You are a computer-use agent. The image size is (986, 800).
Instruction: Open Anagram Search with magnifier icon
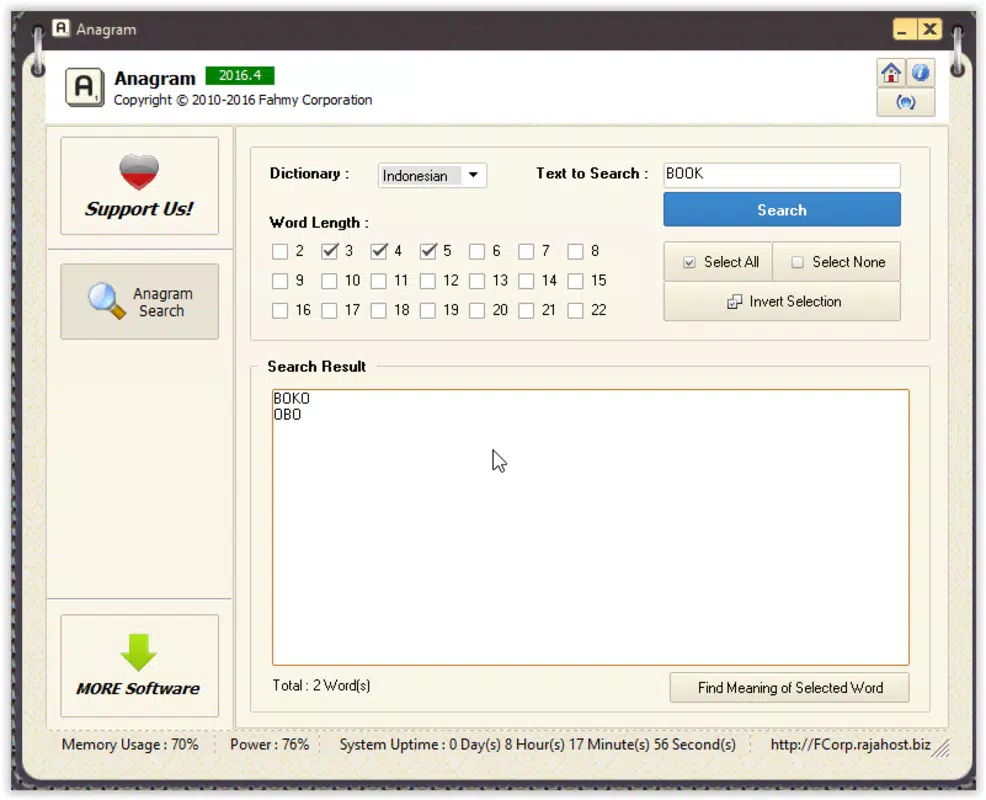[140, 302]
